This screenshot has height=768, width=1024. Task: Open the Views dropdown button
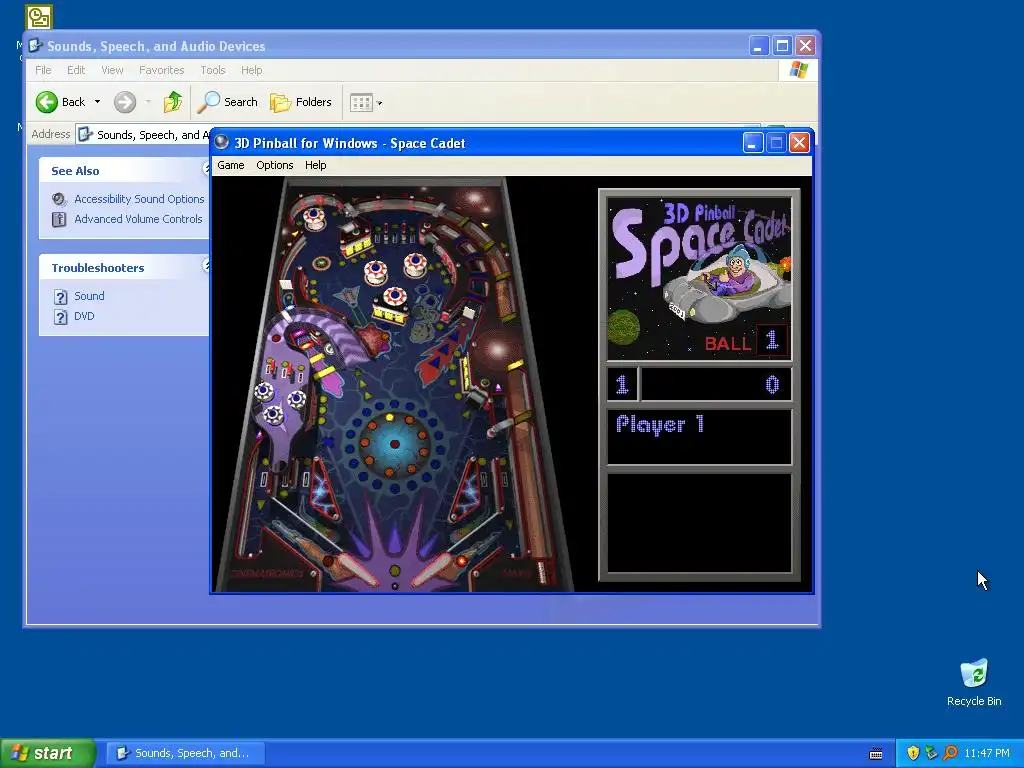point(366,103)
